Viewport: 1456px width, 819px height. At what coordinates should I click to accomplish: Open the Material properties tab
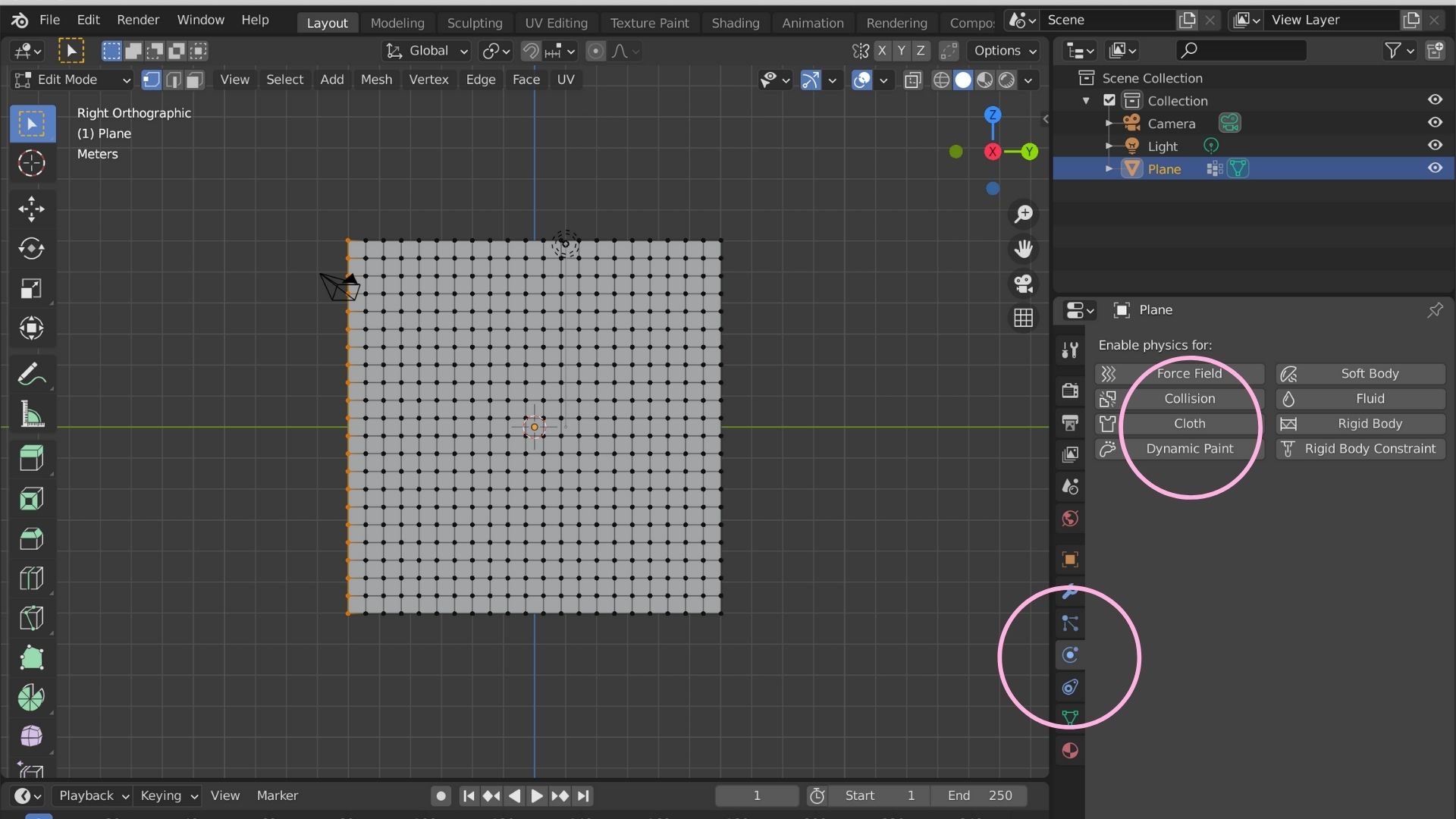tap(1069, 751)
